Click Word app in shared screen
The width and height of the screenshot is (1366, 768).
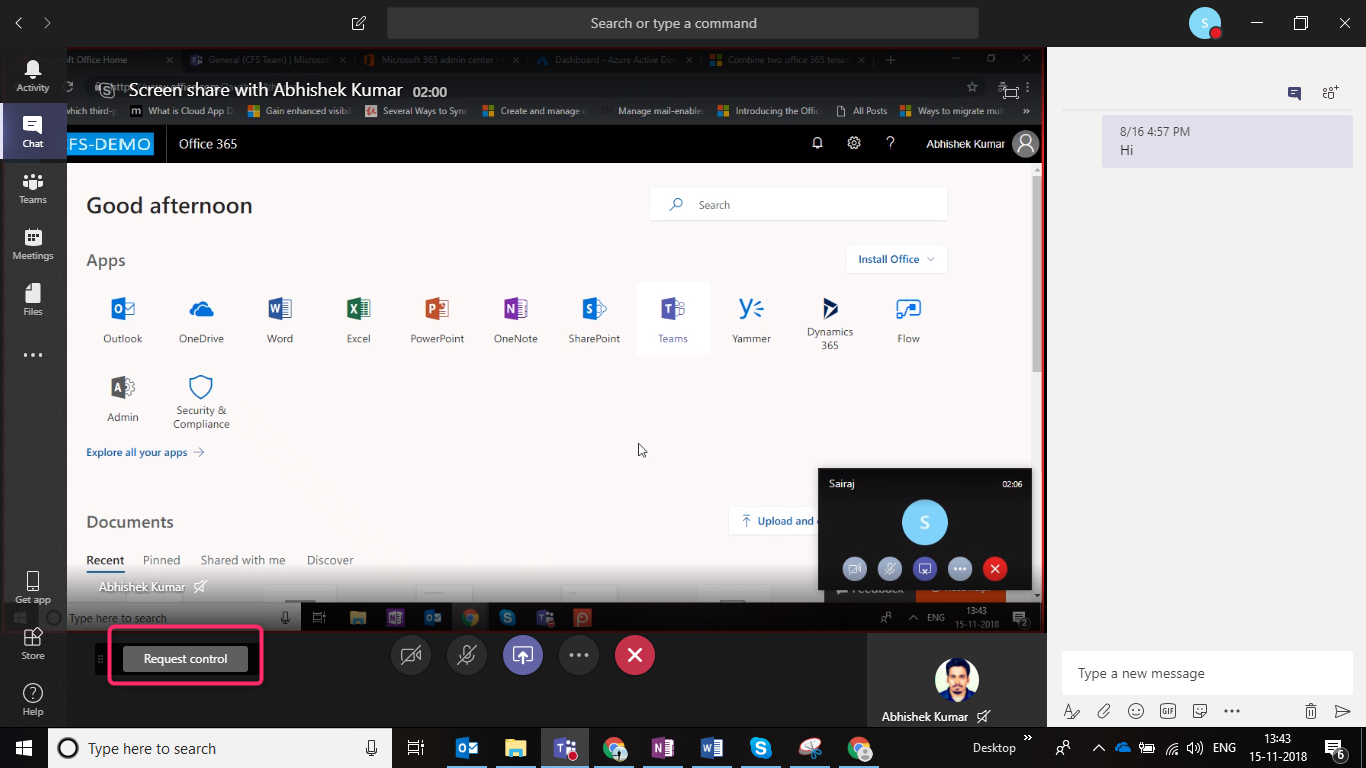click(x=280, y=320)
